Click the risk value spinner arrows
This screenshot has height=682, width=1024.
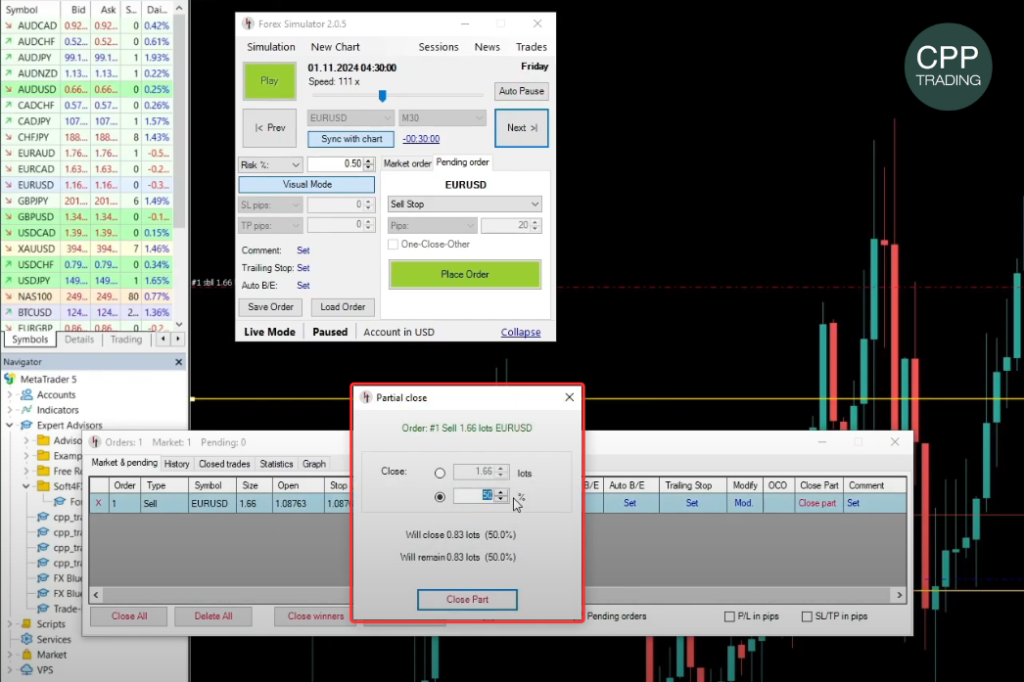click(x=369, y=165)
